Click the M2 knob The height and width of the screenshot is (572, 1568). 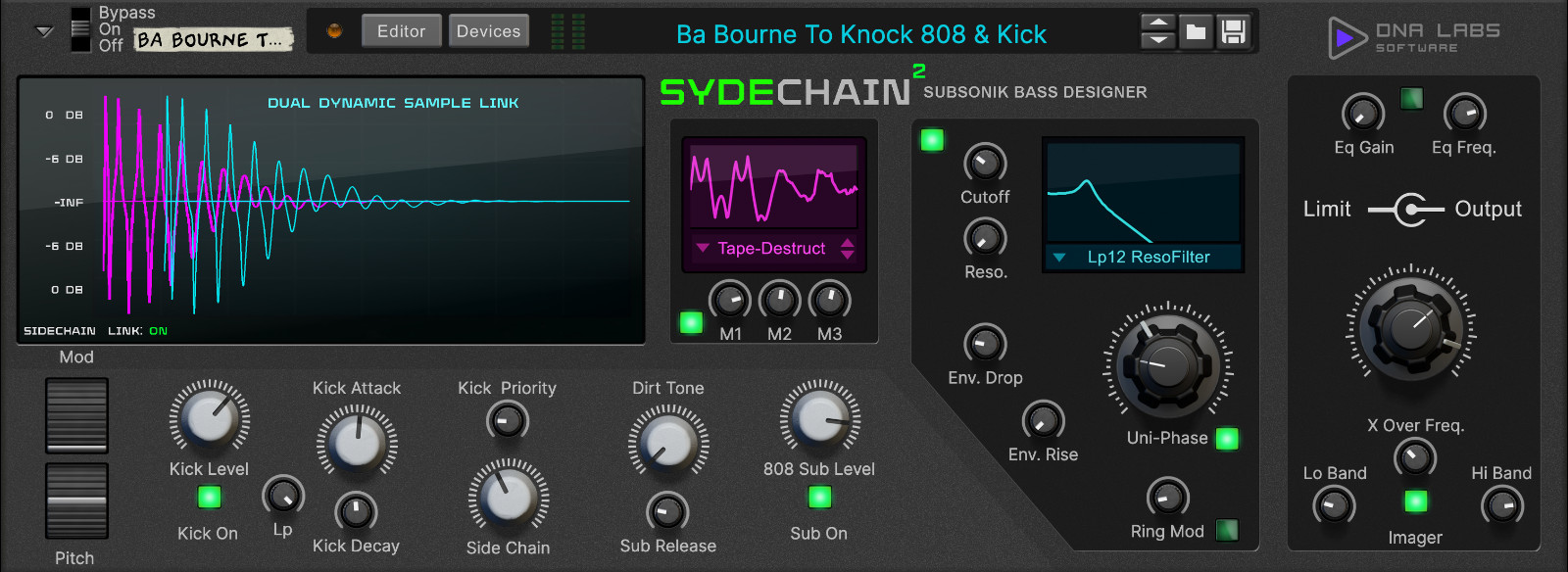tap(780, 300)
